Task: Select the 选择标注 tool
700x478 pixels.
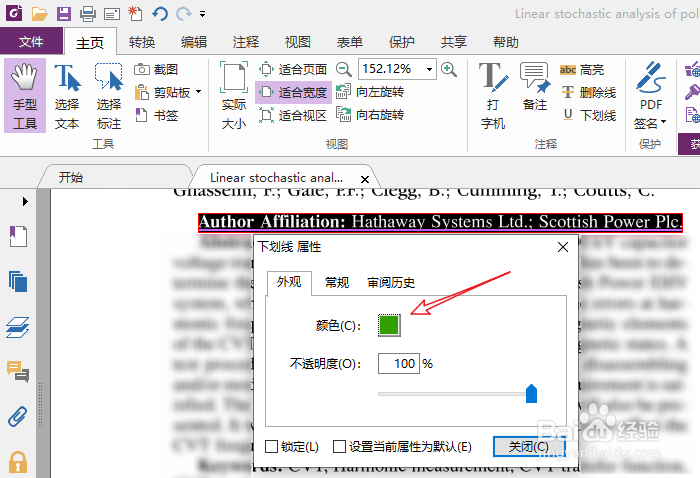Action: (x=109, y=96)
